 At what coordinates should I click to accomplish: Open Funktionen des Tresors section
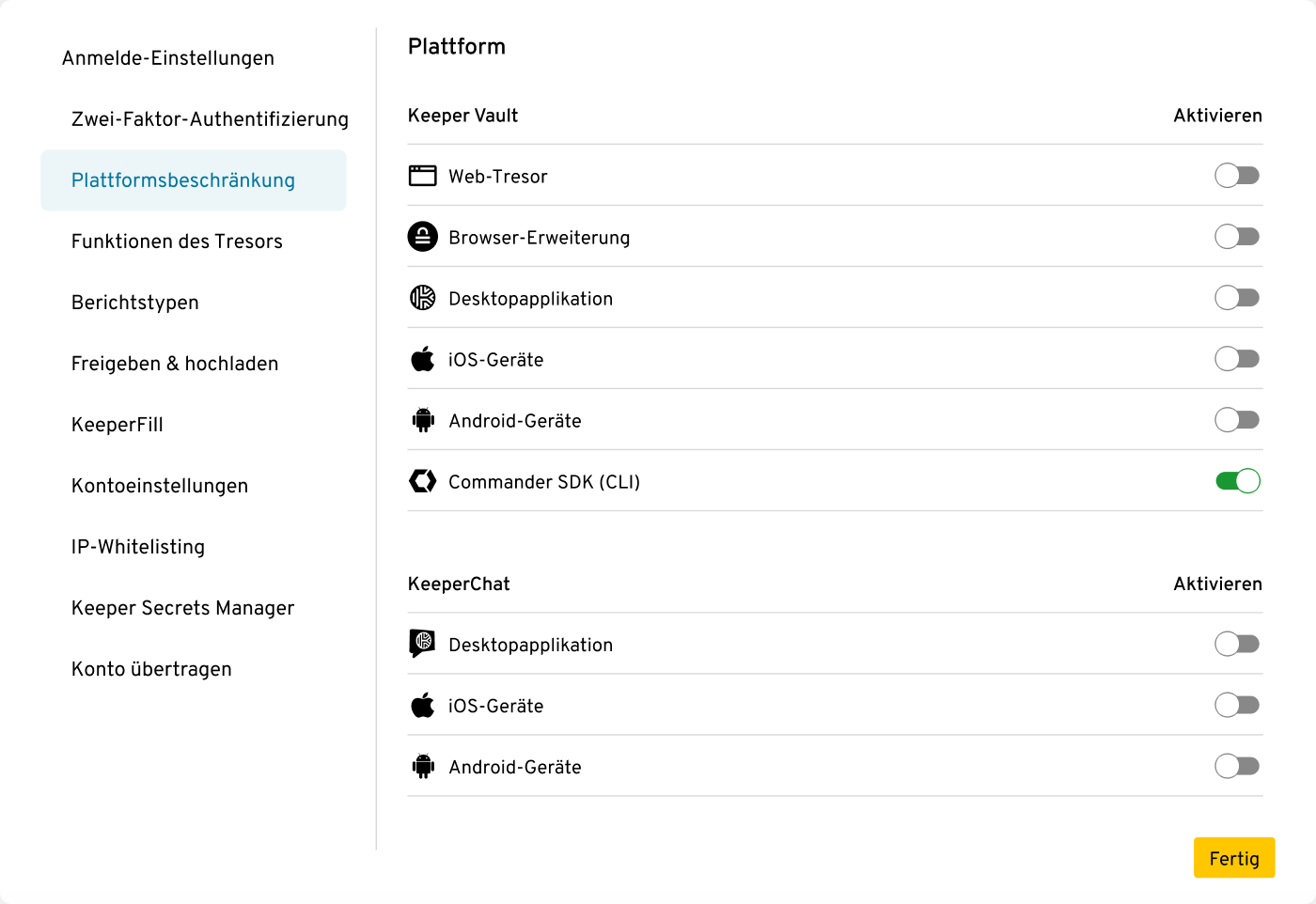177,242
